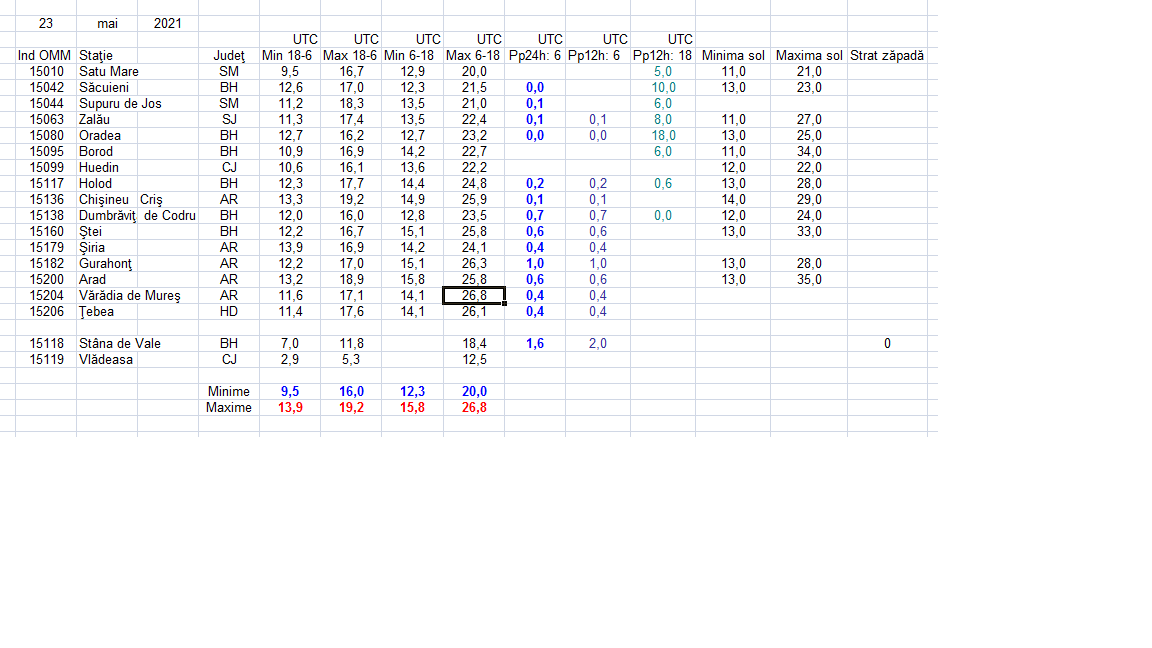Click station index 15119

tap(46, 359)
